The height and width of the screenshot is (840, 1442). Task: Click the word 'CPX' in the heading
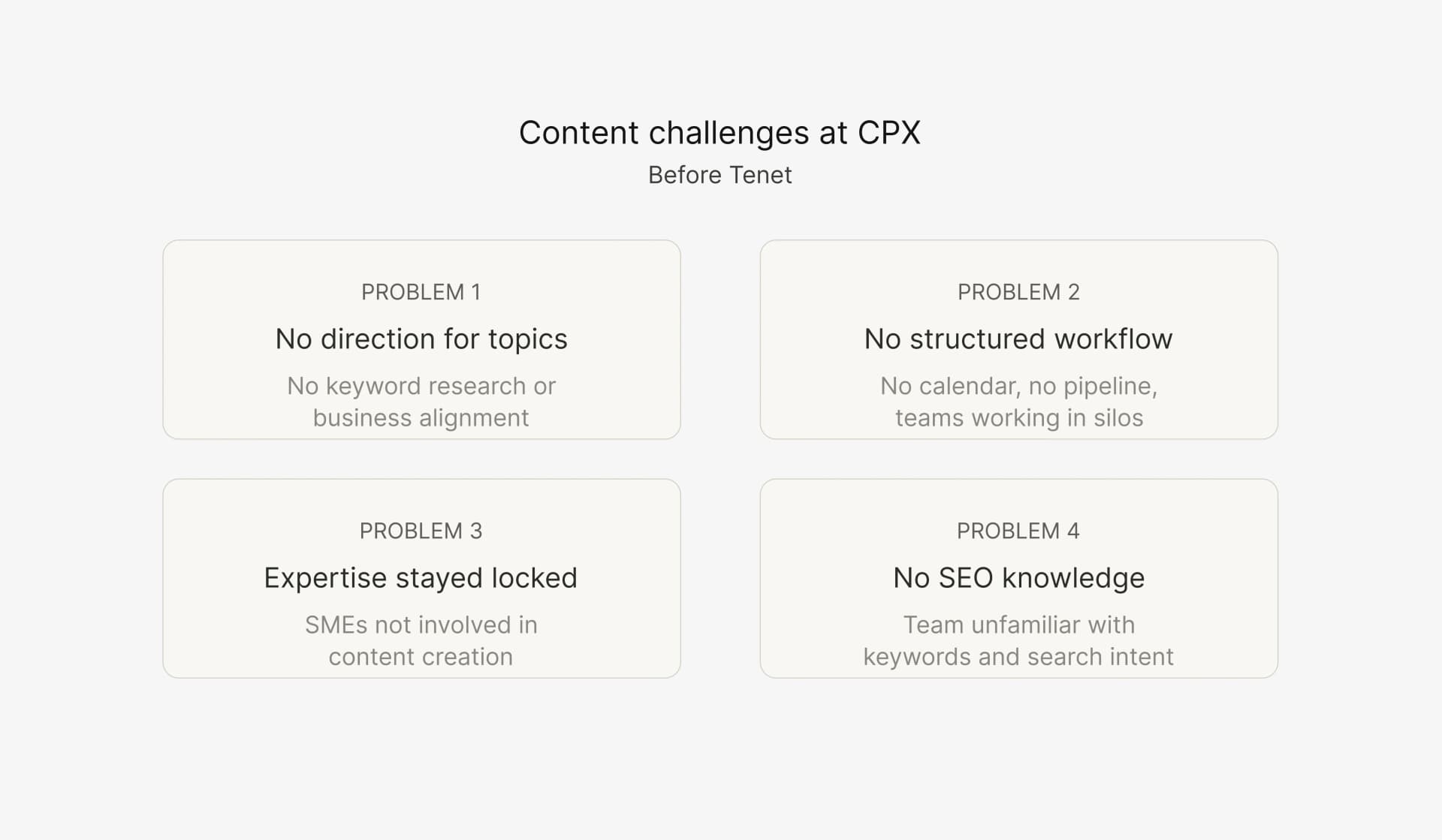click(889, 134)
